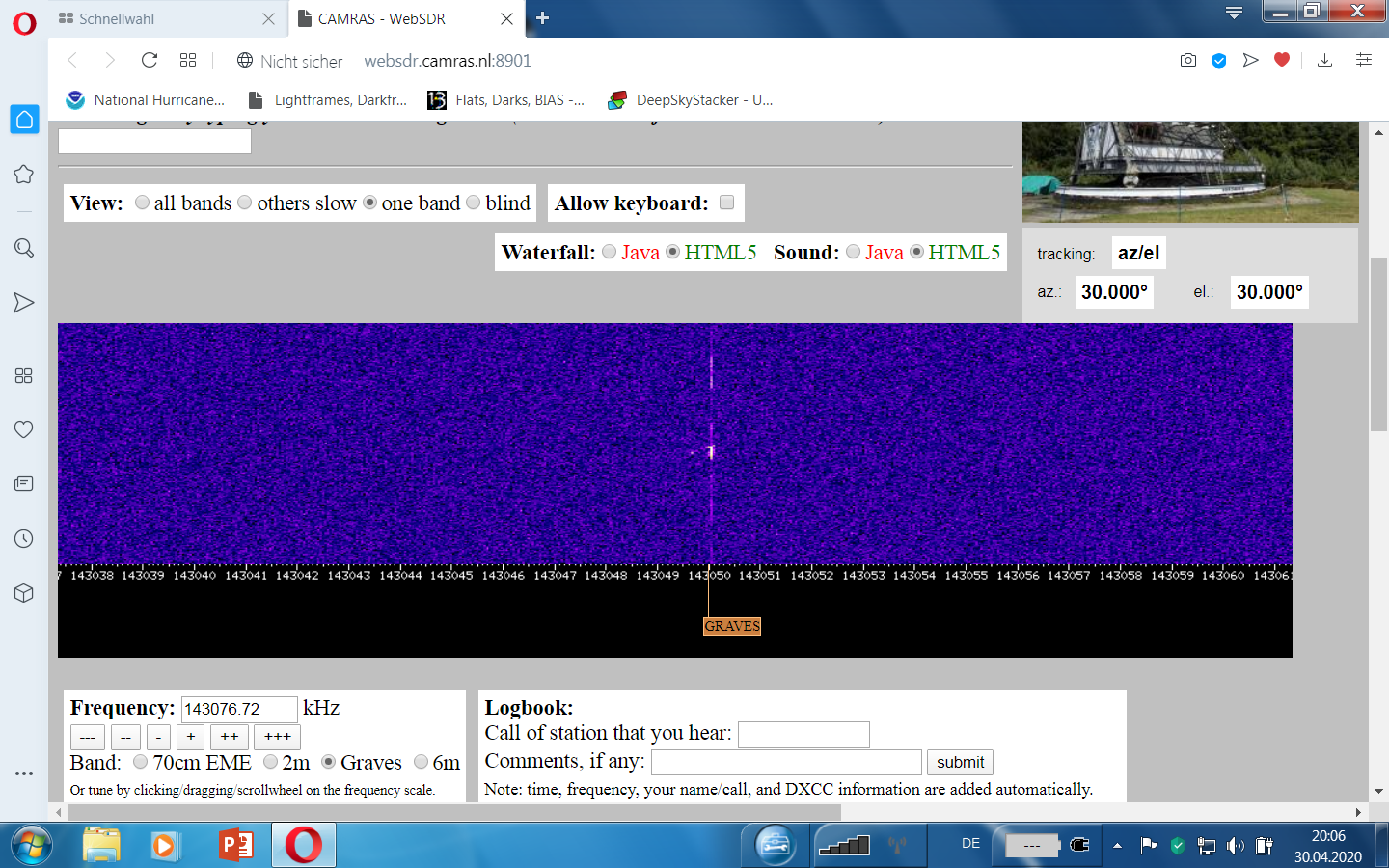
Task: Open Flats, Darks, BIAS bookmark
Action: coord(507,100)
